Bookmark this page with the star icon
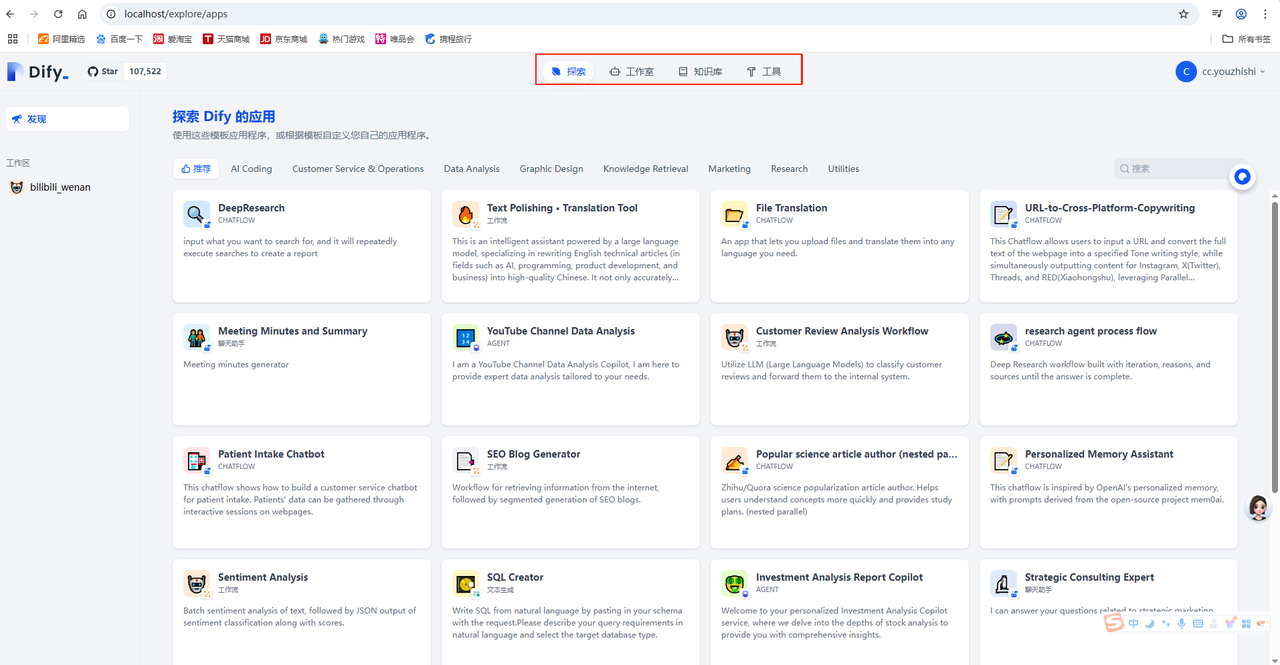This screenshot has height=665, width=1280. tap(1183, 14)
